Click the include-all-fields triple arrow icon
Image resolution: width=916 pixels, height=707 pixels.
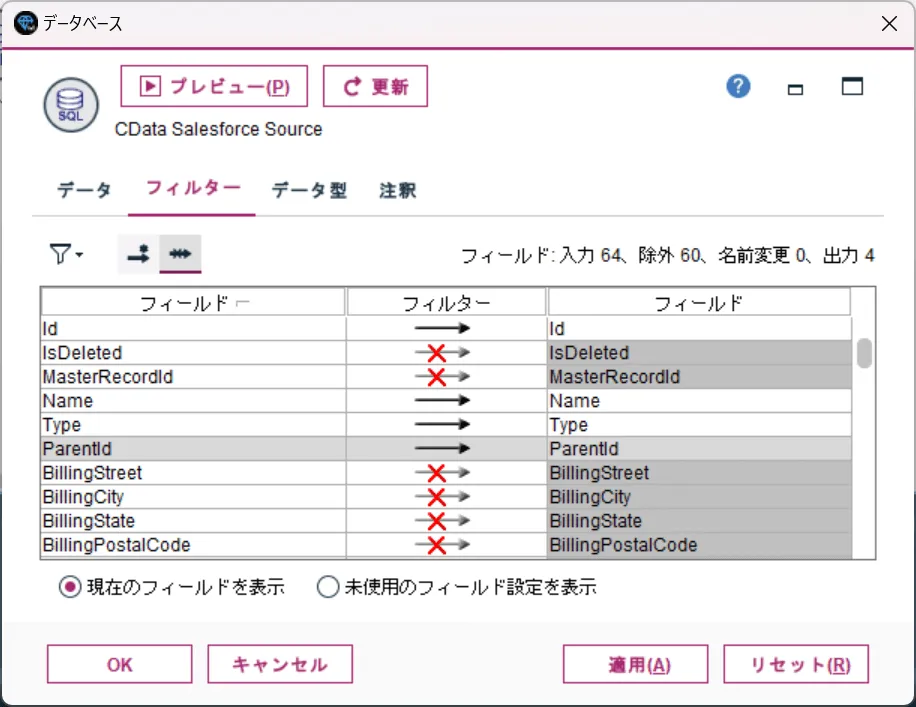180,254
